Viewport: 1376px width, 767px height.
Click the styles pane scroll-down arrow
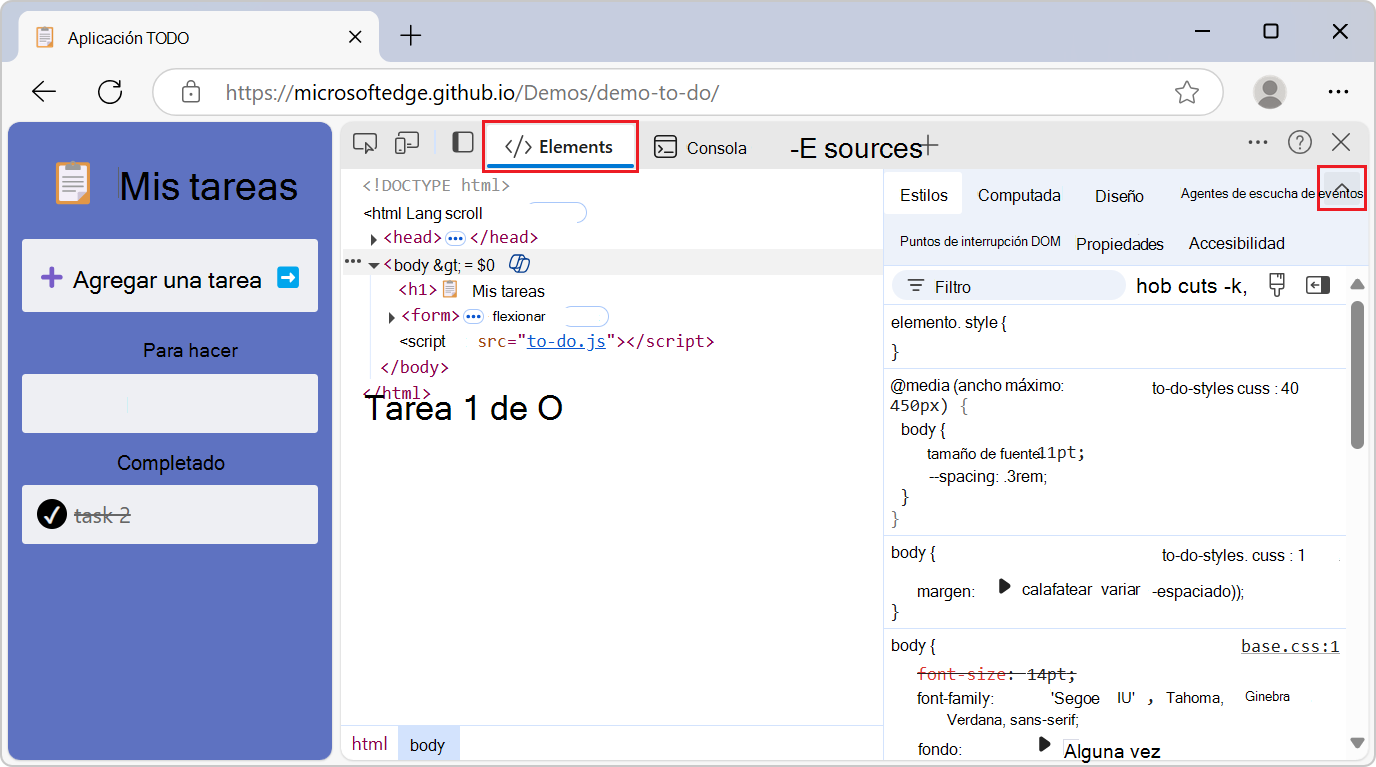point(1357,743)
